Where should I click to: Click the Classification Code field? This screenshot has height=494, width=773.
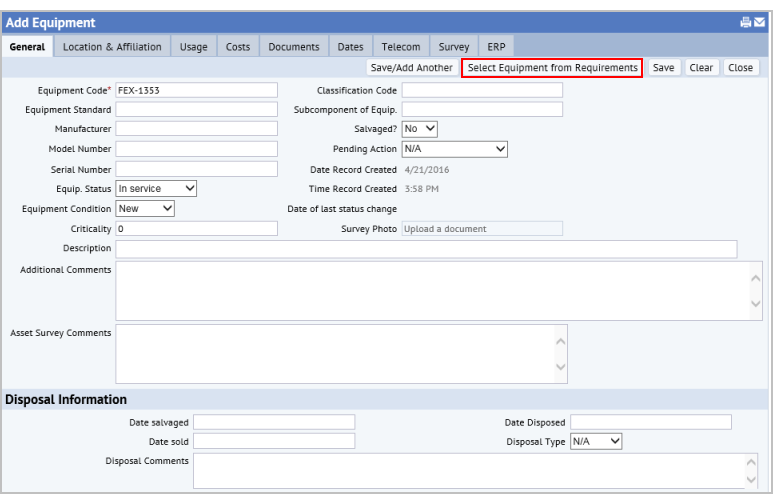pyautogui.click(x=482, y=90)
